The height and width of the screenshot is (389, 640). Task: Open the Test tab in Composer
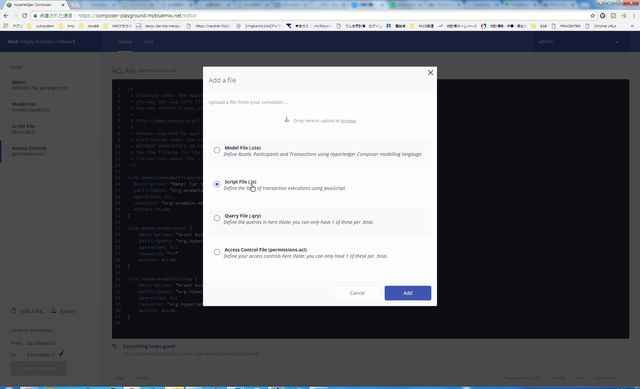click(148, 42)
